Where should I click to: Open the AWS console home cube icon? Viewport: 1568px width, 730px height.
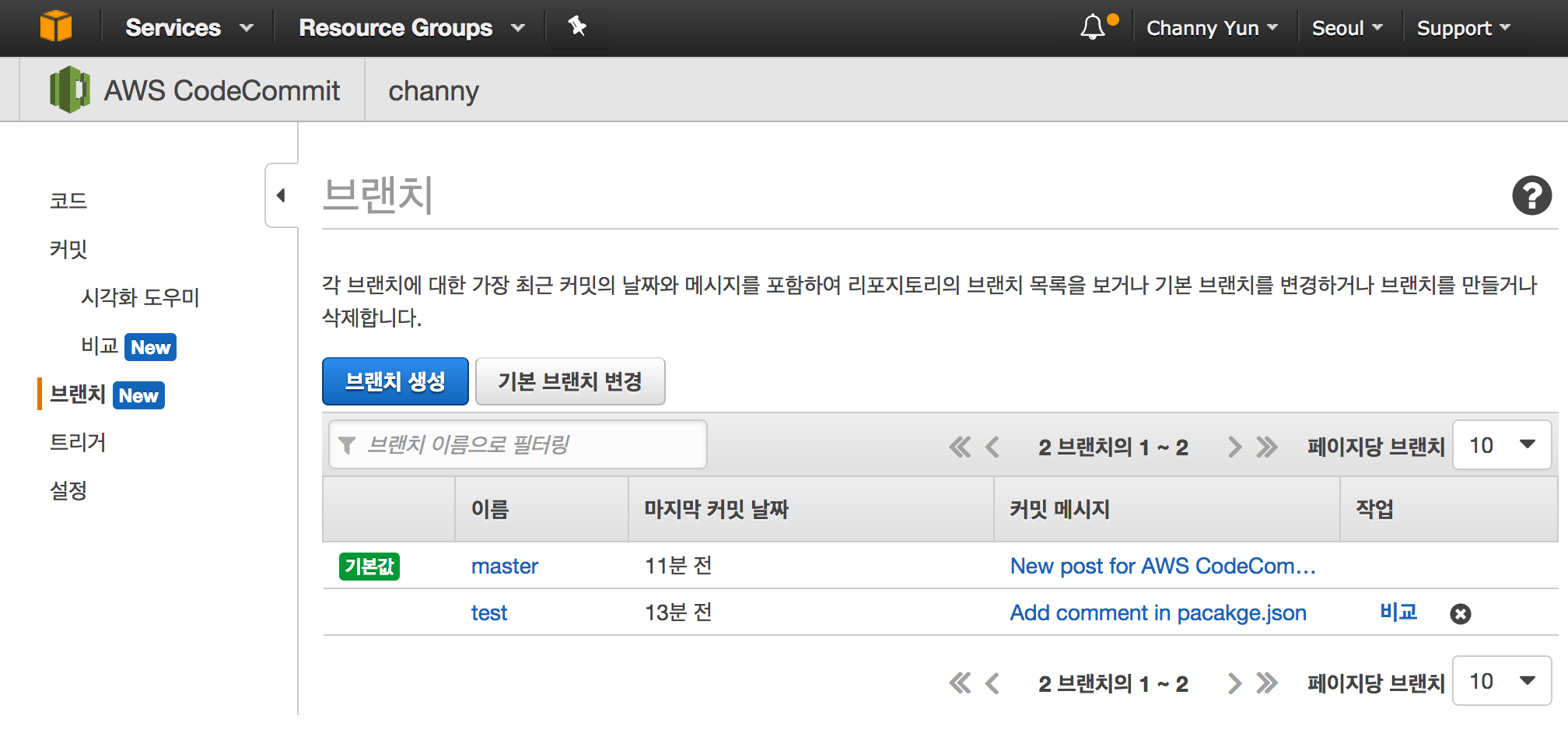point(56,26)
